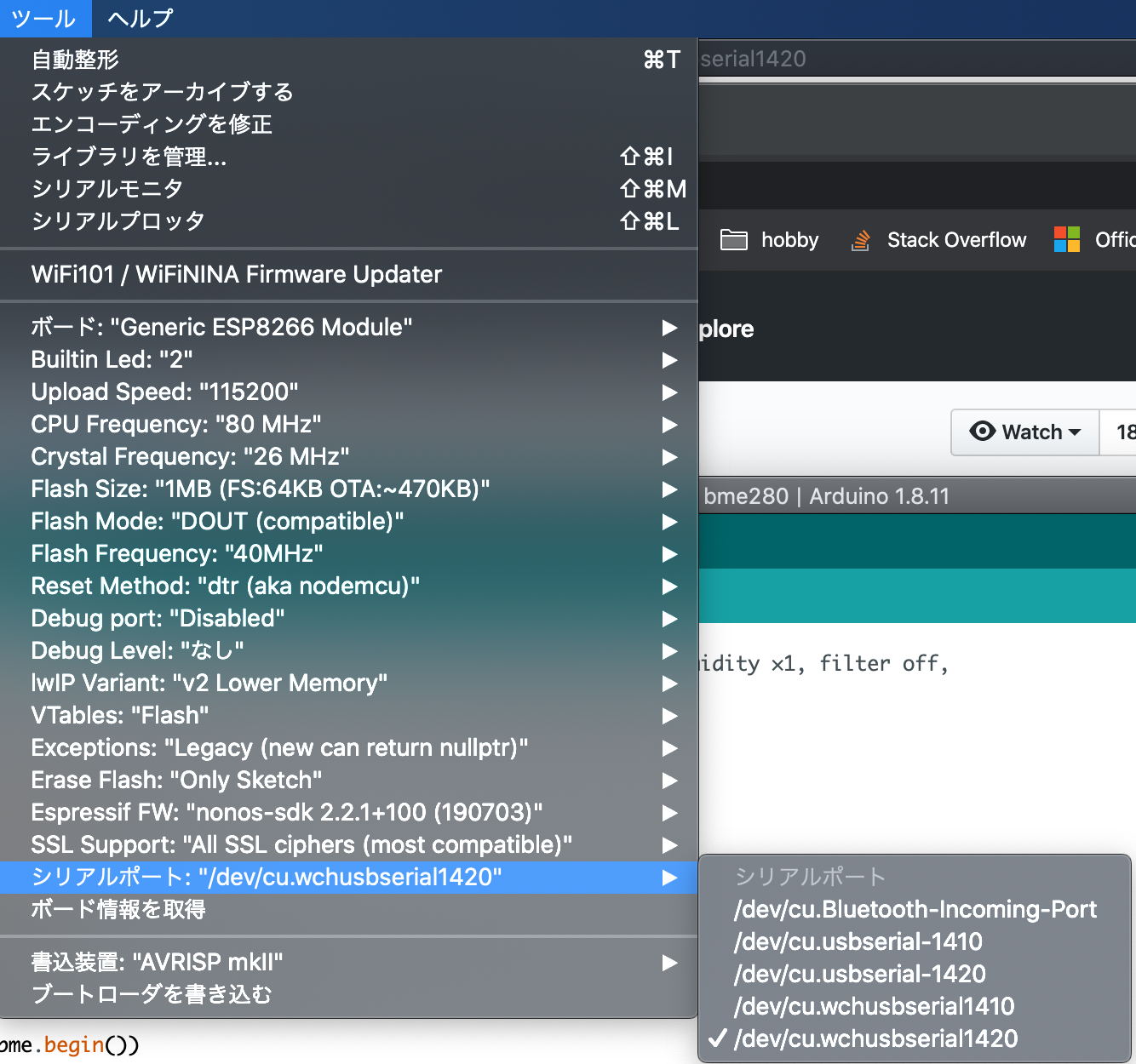Image resolution: width=1136 pixels, height=1064 pixels.
Task: Open the ヘルプ menu in menu bar
Action: pyautogui.click(x=140, y=18)
